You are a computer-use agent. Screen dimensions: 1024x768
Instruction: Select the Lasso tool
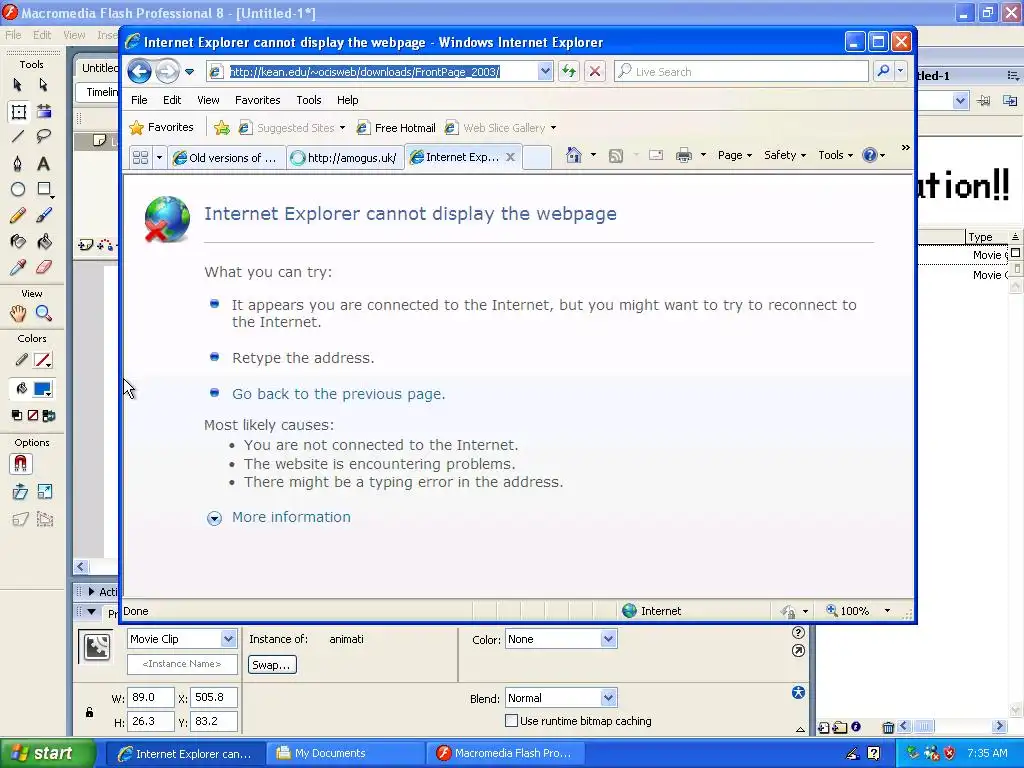44,136
